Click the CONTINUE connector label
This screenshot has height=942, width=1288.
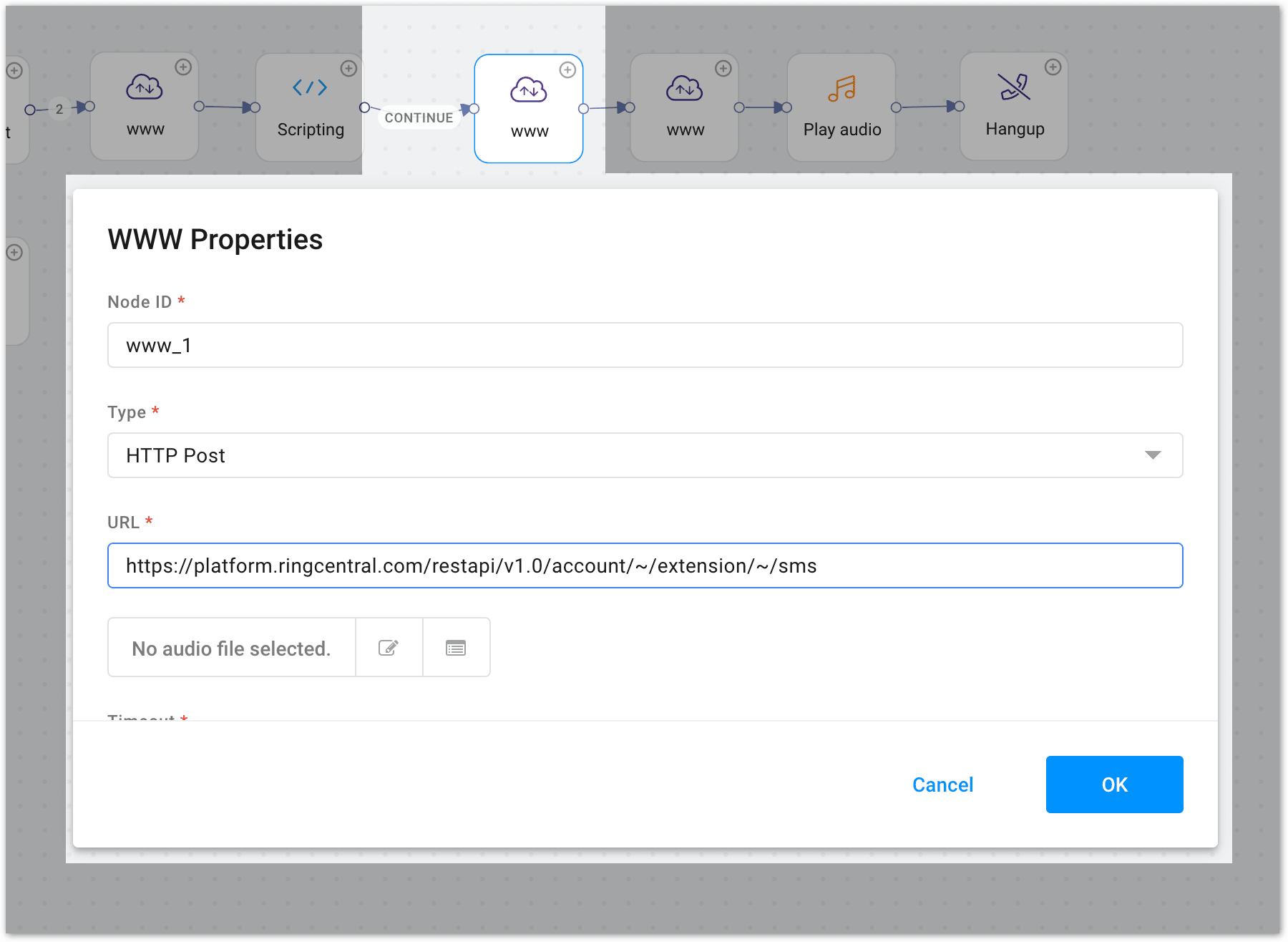(419, 117)
